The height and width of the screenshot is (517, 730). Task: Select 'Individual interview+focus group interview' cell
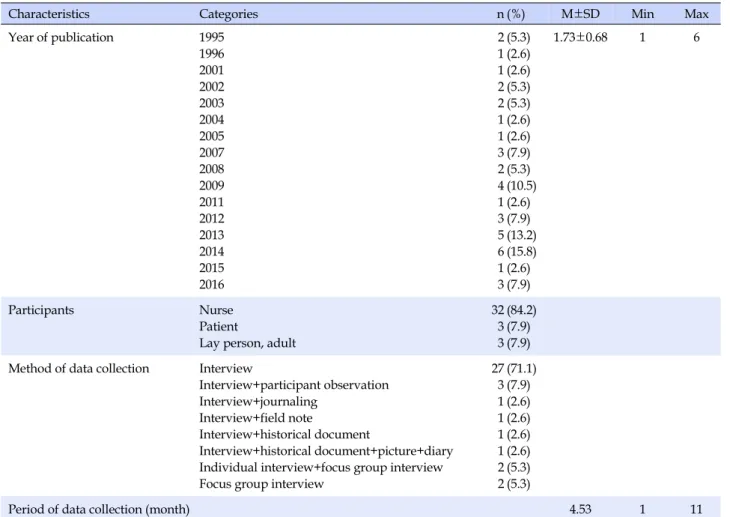coord(321,468)
